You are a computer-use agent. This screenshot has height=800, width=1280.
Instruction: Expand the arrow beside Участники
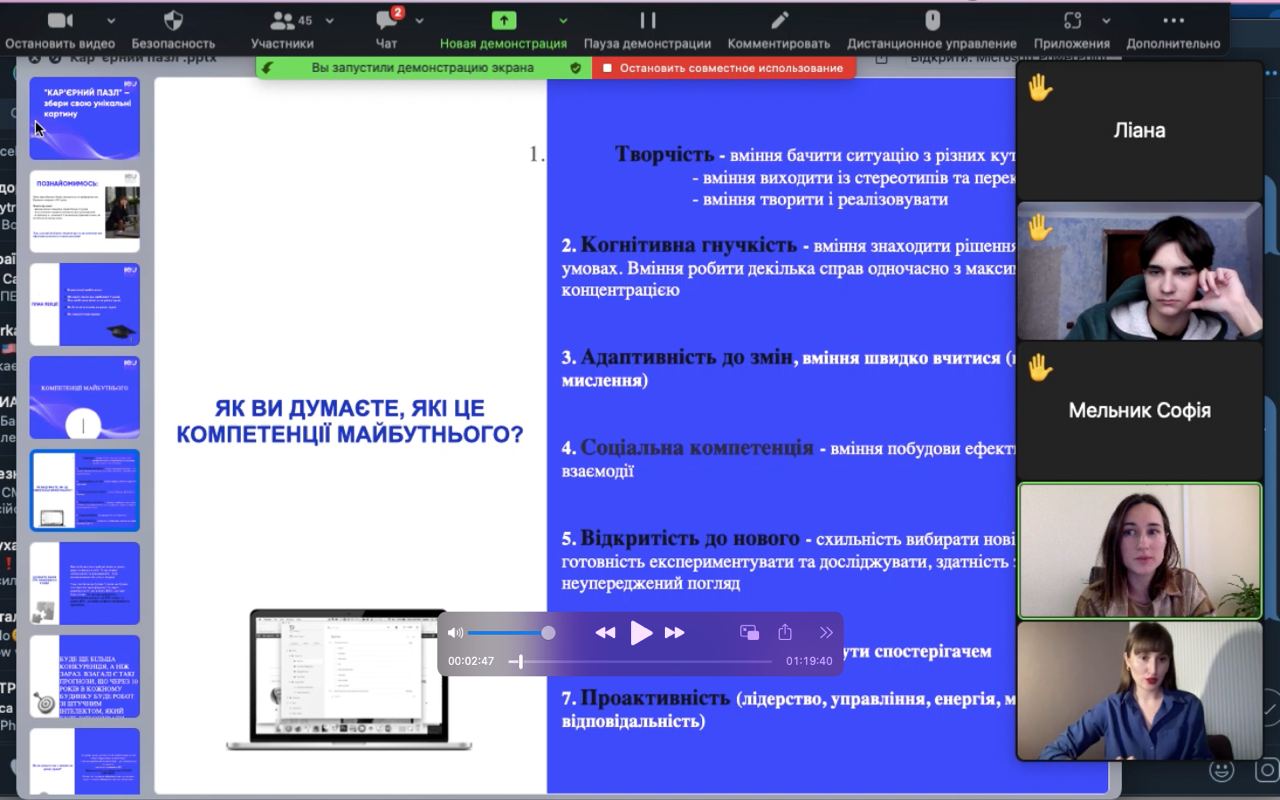pos(330,21)
